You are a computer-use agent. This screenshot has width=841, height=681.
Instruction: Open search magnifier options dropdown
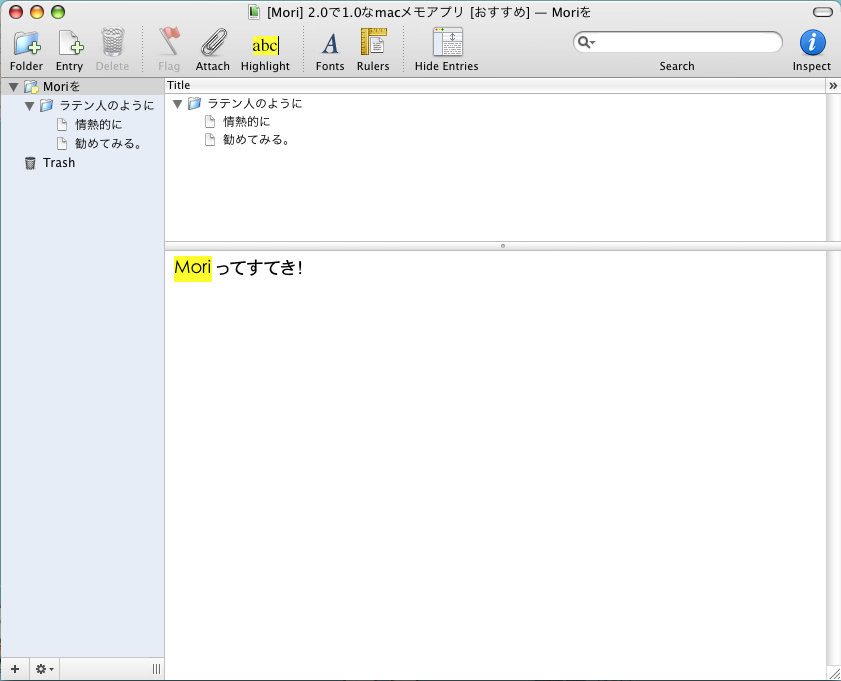586,43
